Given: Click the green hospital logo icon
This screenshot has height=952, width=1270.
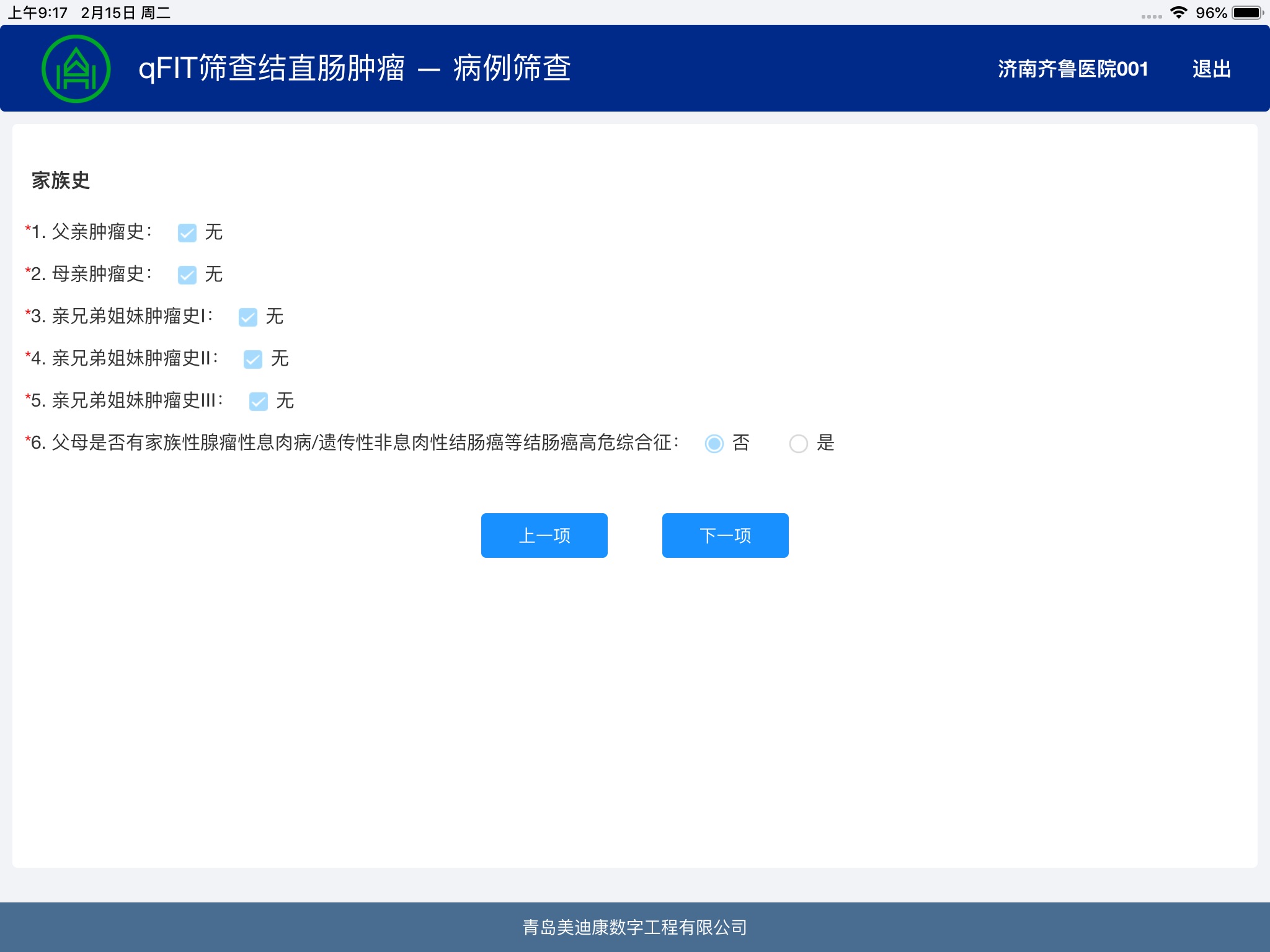Looking at the screenshot, I should pyautogui.click(x=76, y=69).
